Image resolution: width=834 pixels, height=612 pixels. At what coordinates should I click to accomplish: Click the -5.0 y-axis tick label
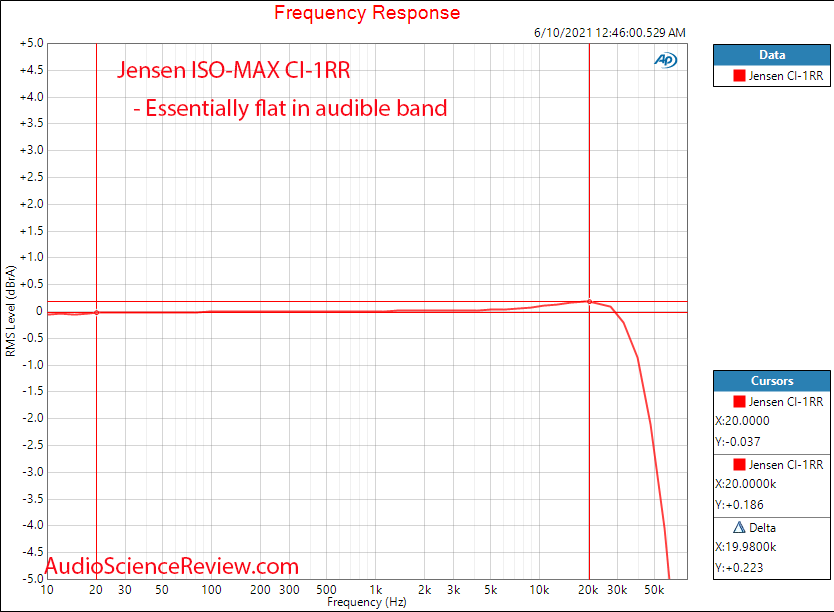[33, 578]
